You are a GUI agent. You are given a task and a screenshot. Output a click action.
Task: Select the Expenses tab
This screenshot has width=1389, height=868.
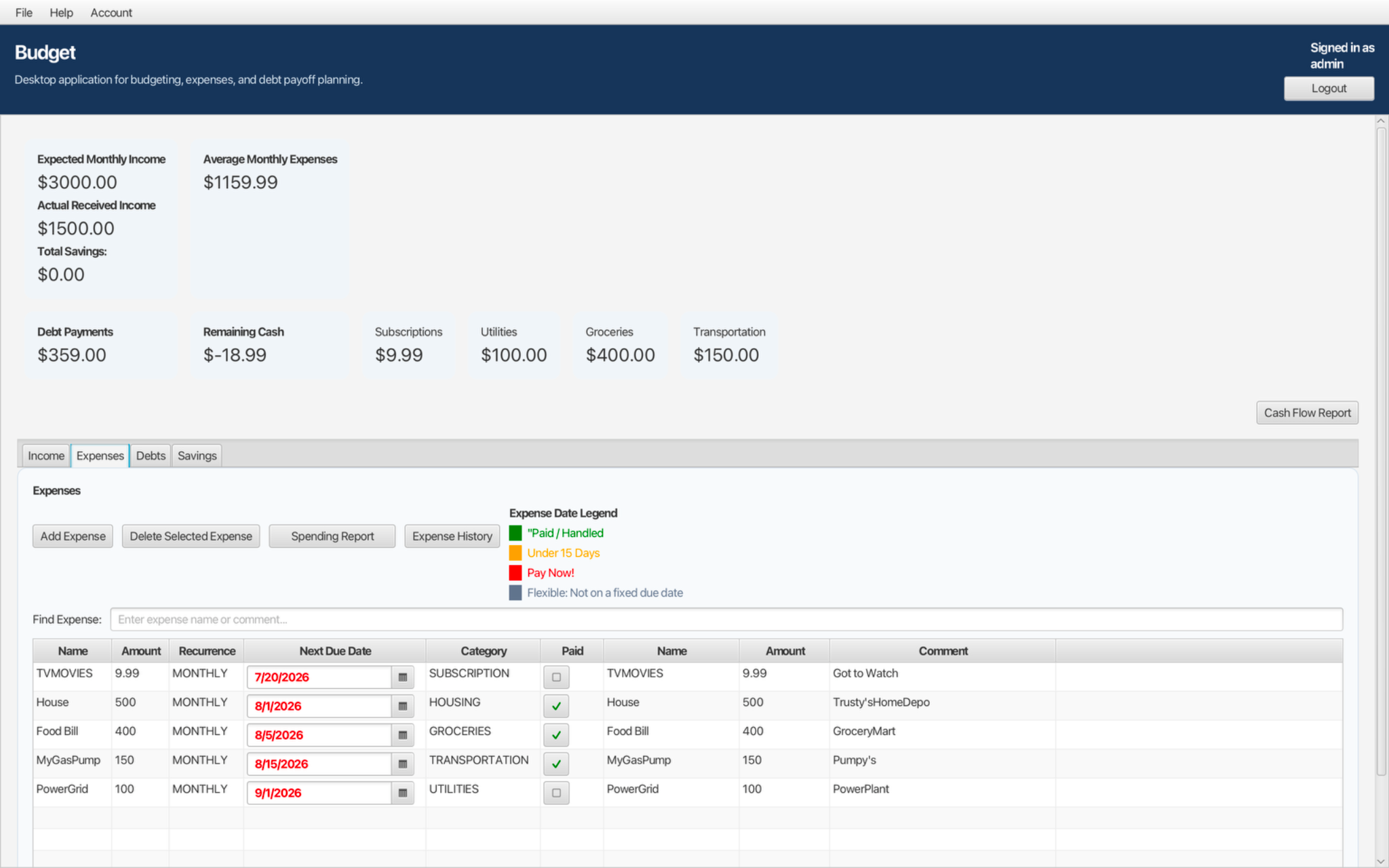coord(100,456)
